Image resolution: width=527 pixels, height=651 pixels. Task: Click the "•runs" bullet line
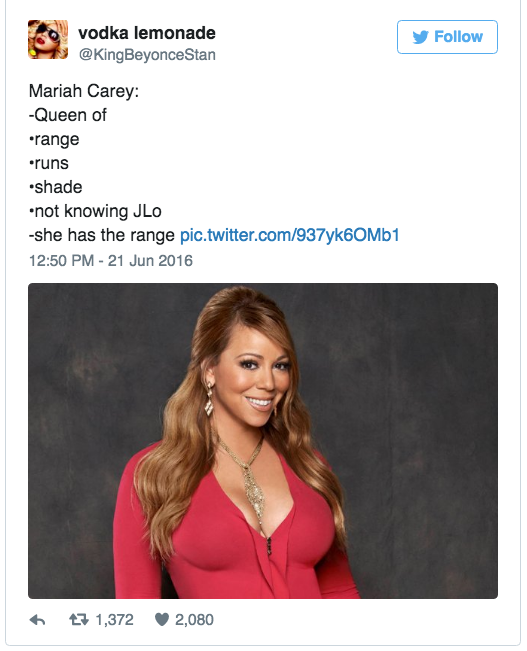[49, 164]
